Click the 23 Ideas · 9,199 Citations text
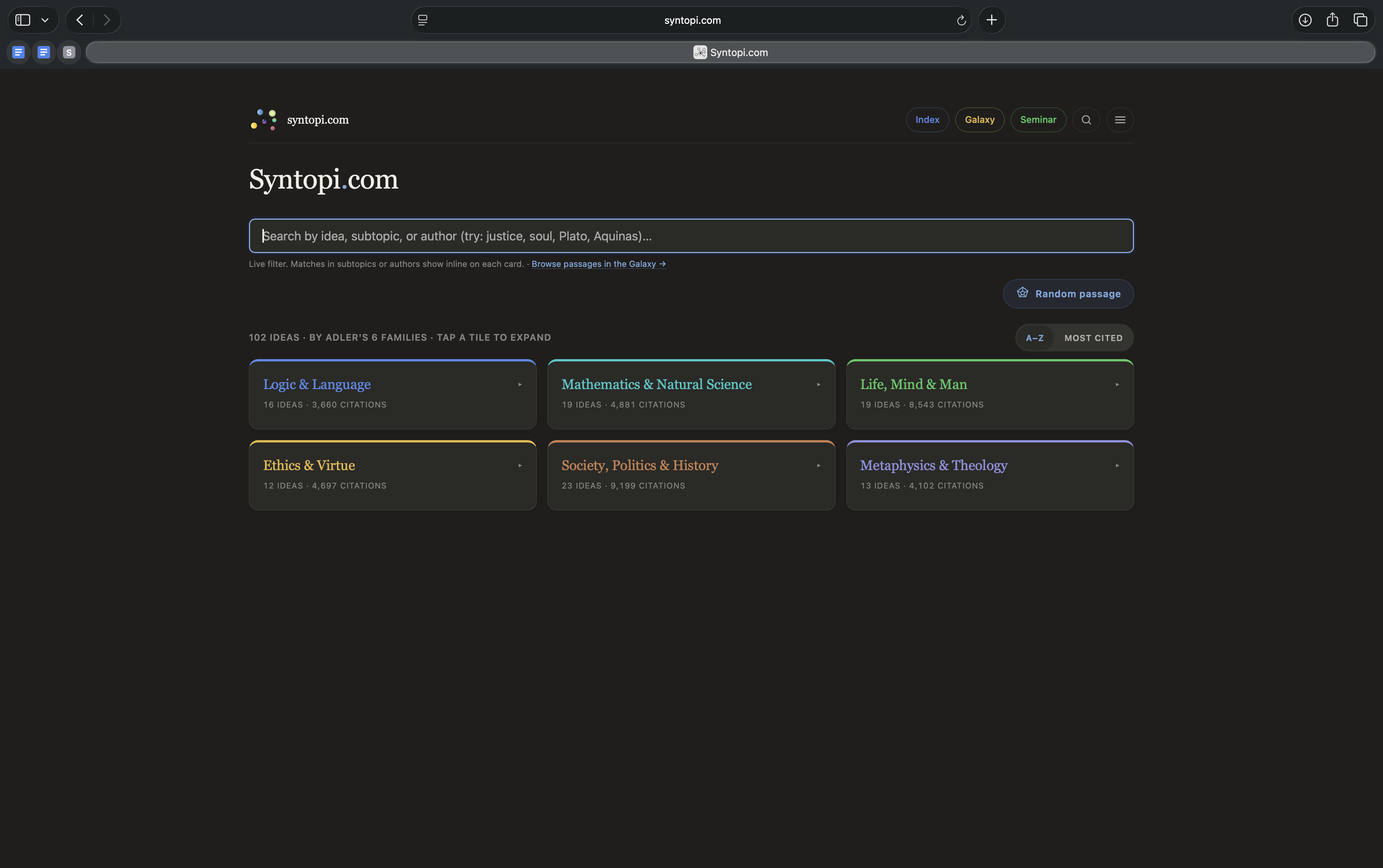The width and height of the screenshot is (1383, 868). (624, 486)
